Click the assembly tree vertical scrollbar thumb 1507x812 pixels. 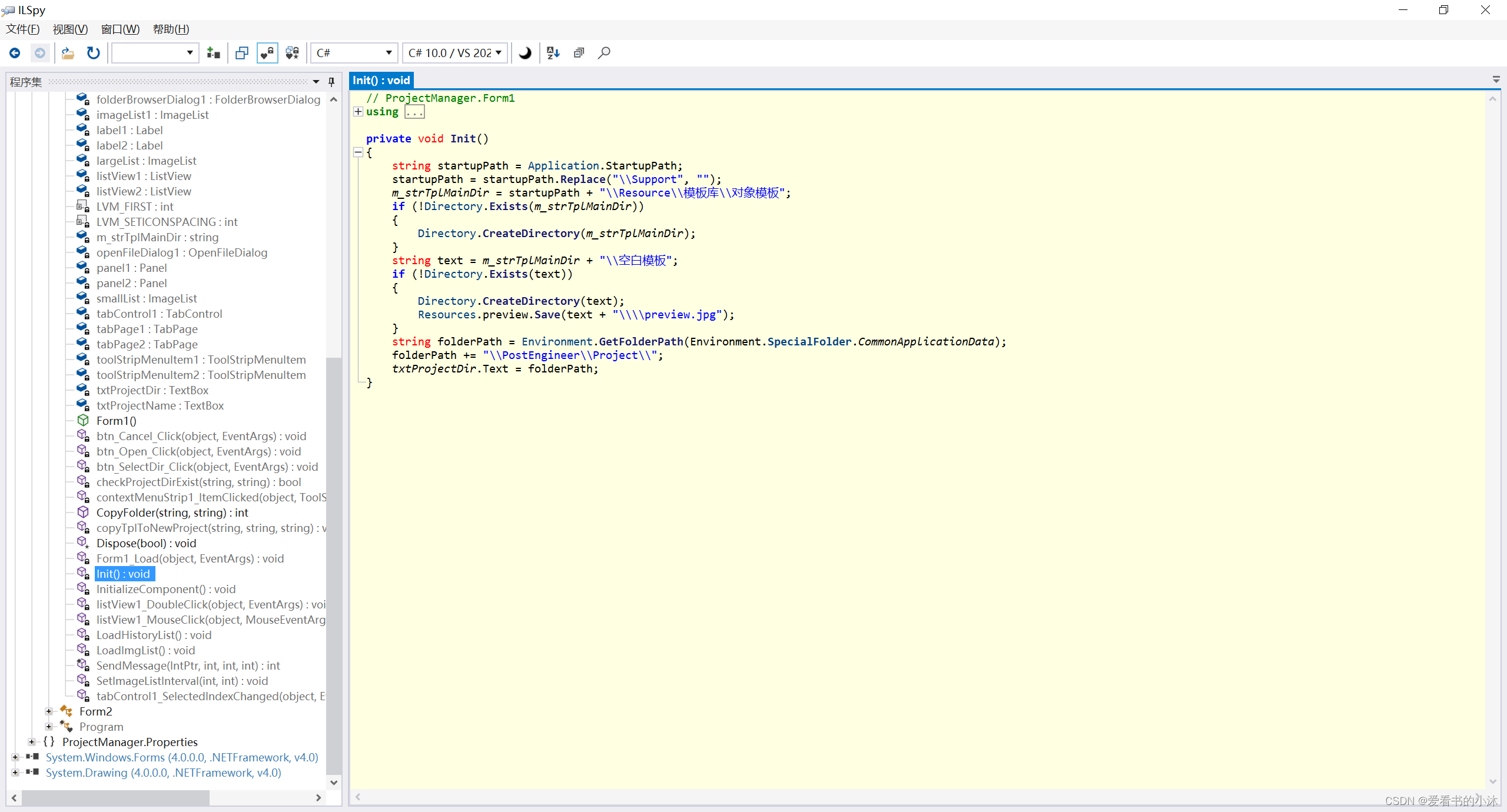coord(334,565)
